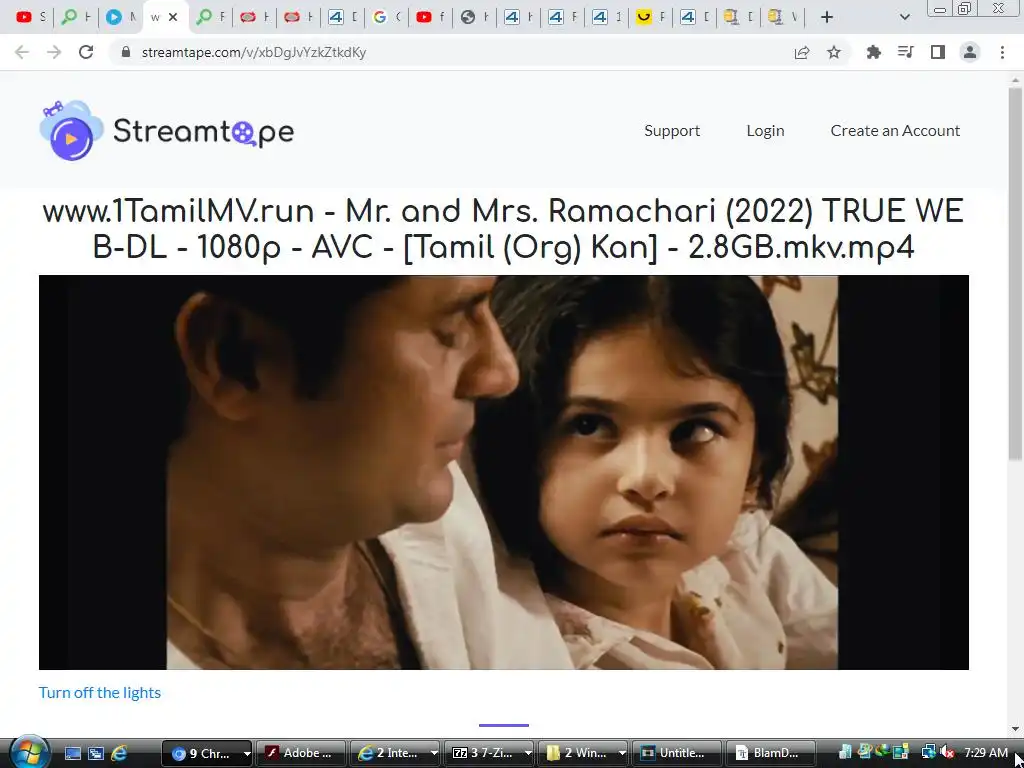Switch to the yellow smiley-icon tab
The image size is (1024, 768).
coord(650,17)
